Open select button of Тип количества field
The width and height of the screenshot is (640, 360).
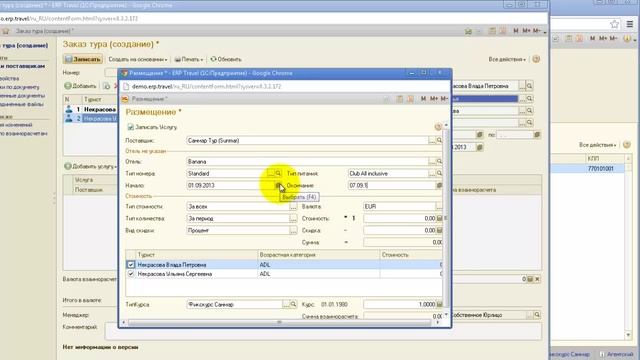[x=293, y=219]
